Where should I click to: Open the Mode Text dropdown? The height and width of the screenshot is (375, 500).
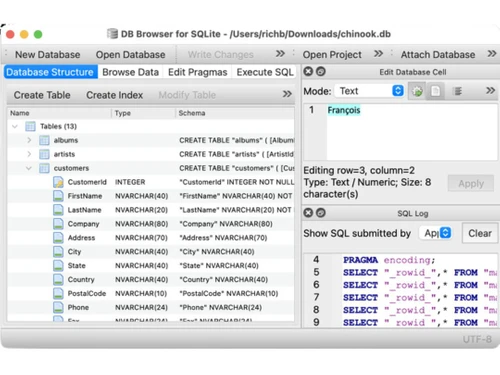click(x=369, y=91)
